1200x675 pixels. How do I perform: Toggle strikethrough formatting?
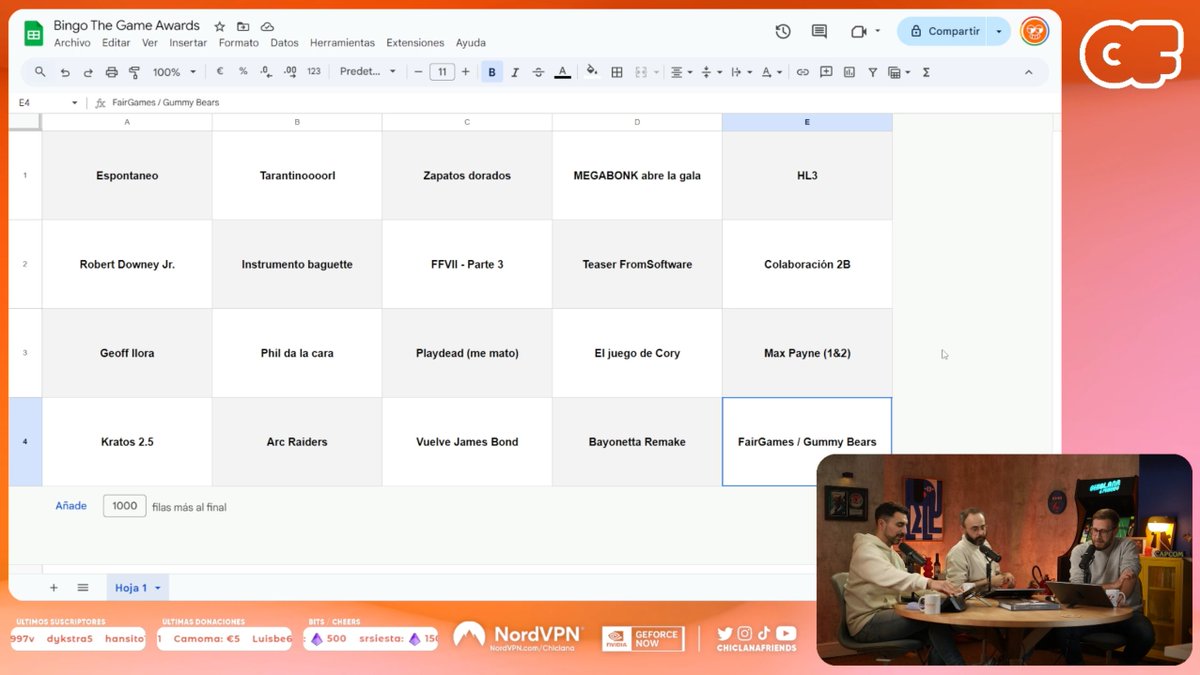pos(538,72)
